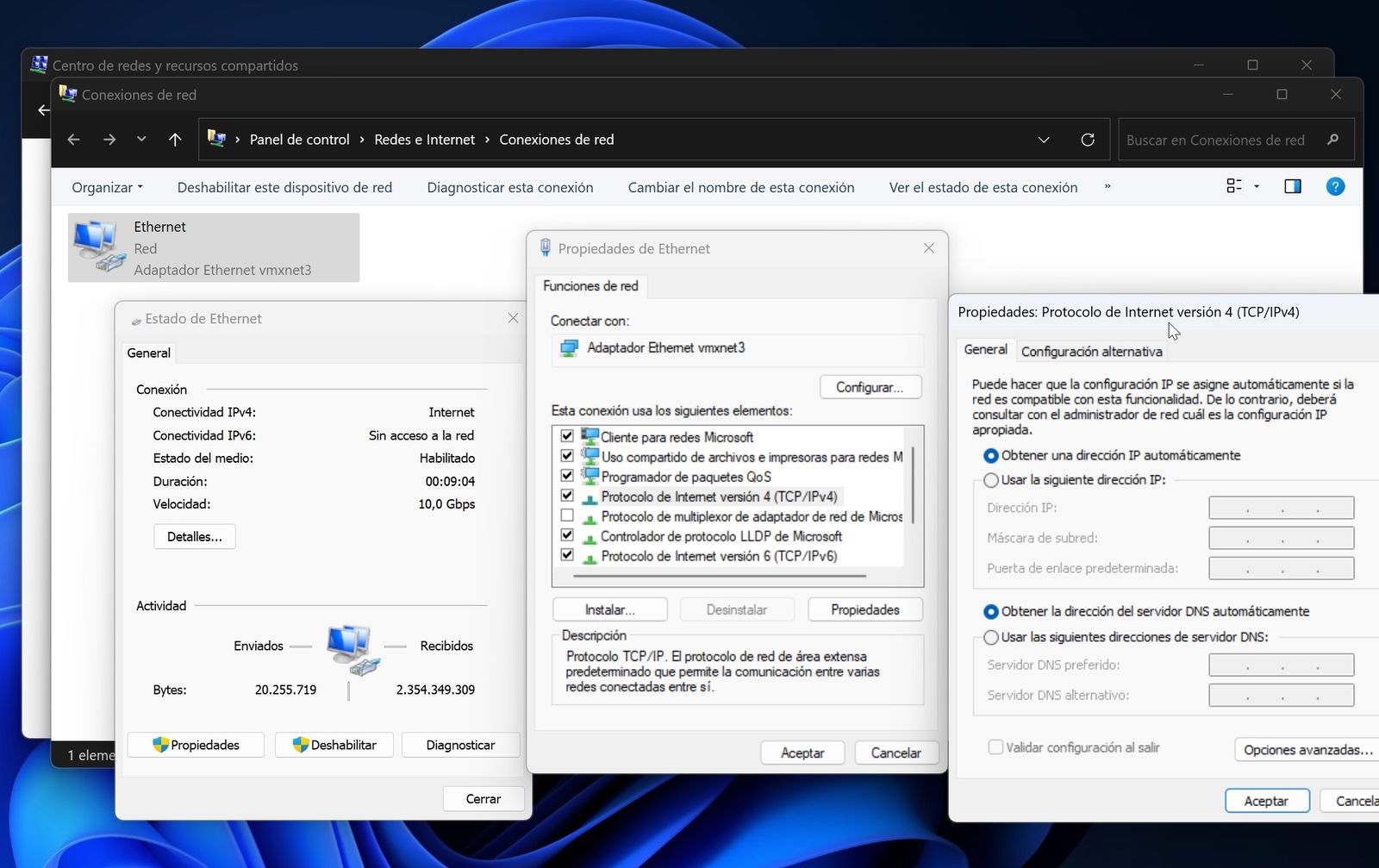1379x868 pixels.
Task: Click Propiedades button in Propiedades de Ethernet
Action: pyautogui.click(x=865, y=609)
